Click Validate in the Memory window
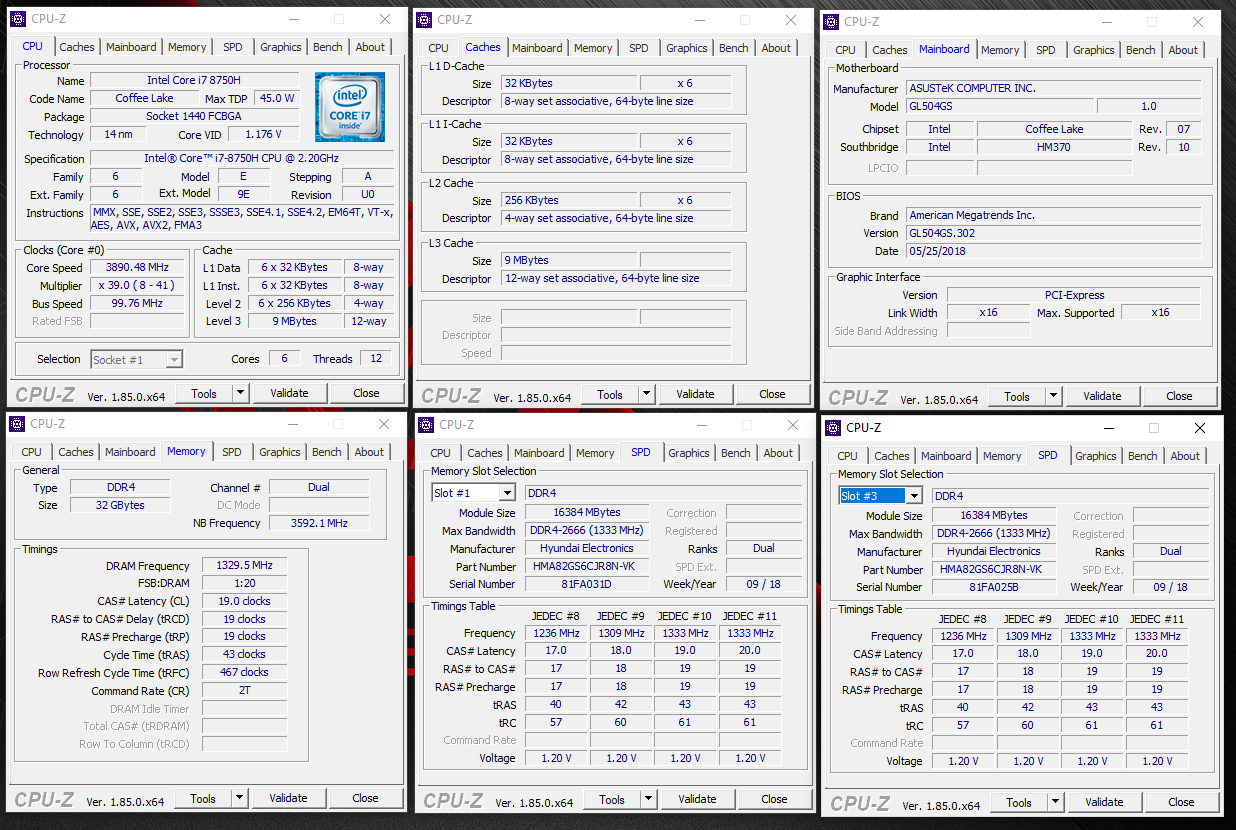1236x830 pixels. point(288,798)
